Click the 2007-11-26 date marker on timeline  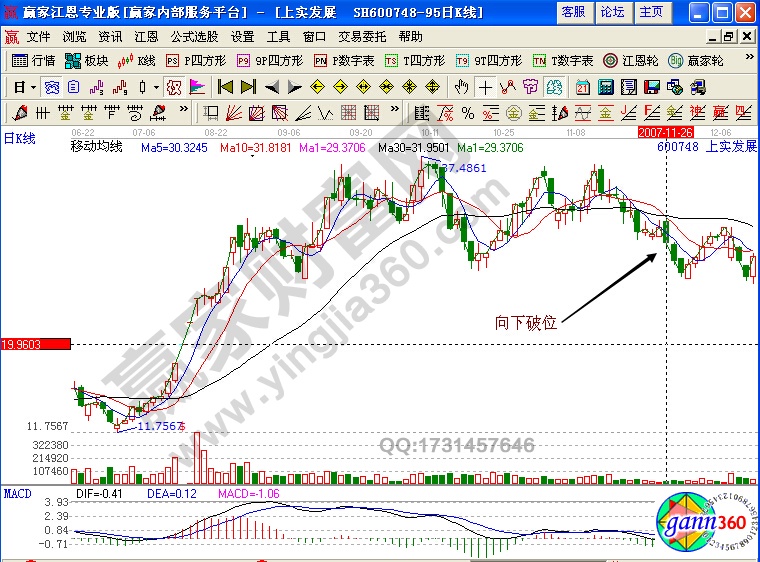[x=665, y=132]
